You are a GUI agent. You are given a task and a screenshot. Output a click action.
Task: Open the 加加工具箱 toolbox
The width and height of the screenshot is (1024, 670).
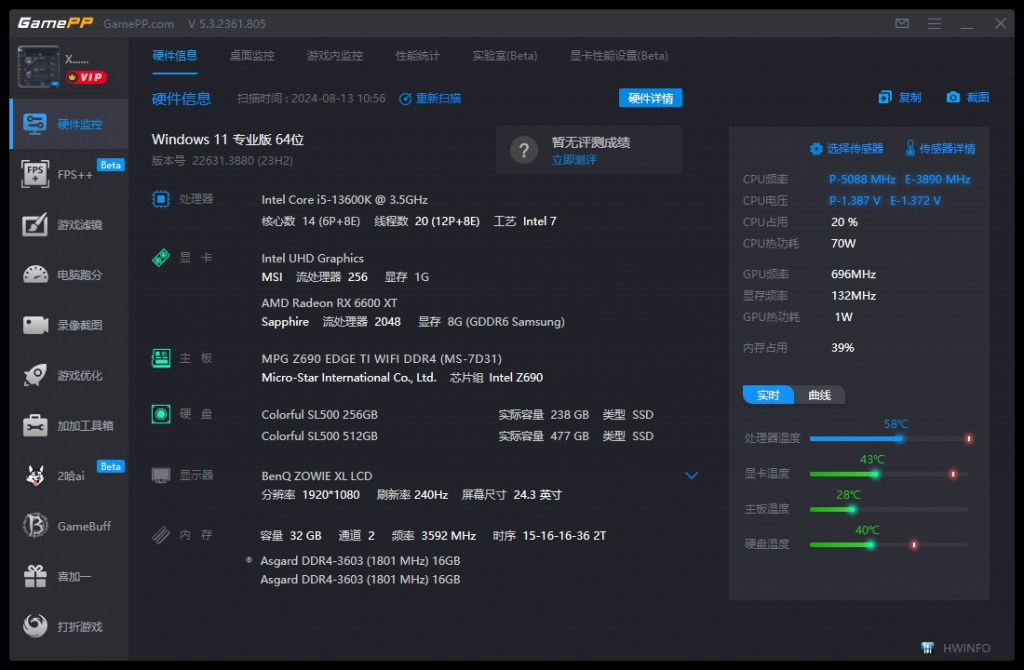point(69,426)
